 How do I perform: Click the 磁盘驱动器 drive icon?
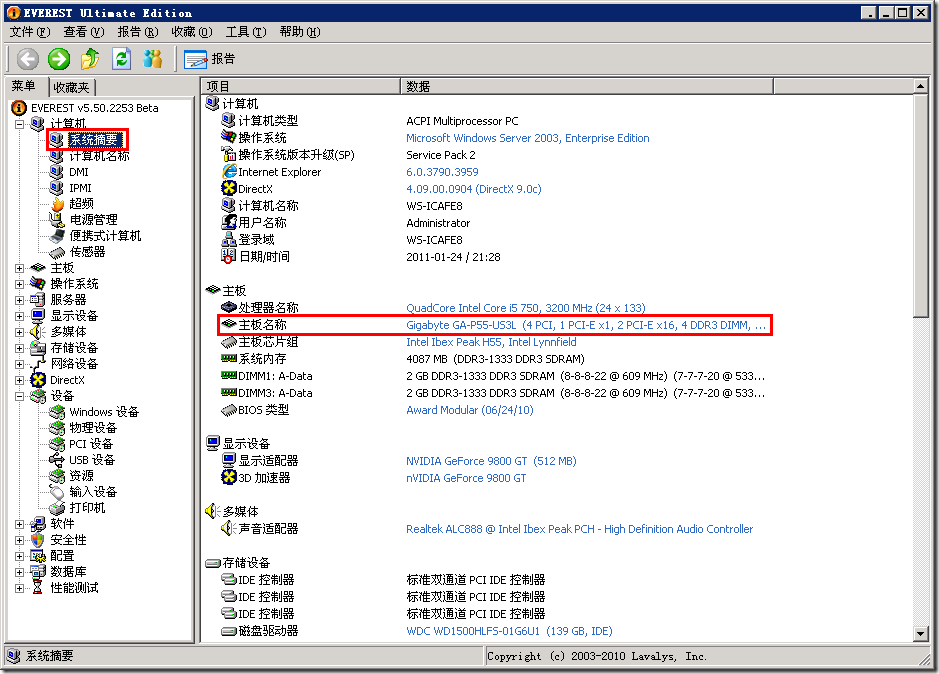(x=229, y=631)
